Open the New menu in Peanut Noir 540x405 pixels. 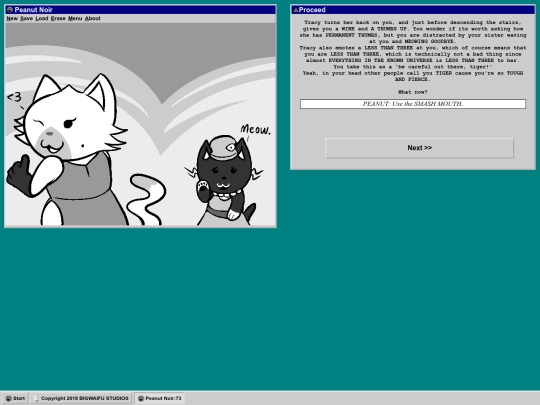[12, 19]
